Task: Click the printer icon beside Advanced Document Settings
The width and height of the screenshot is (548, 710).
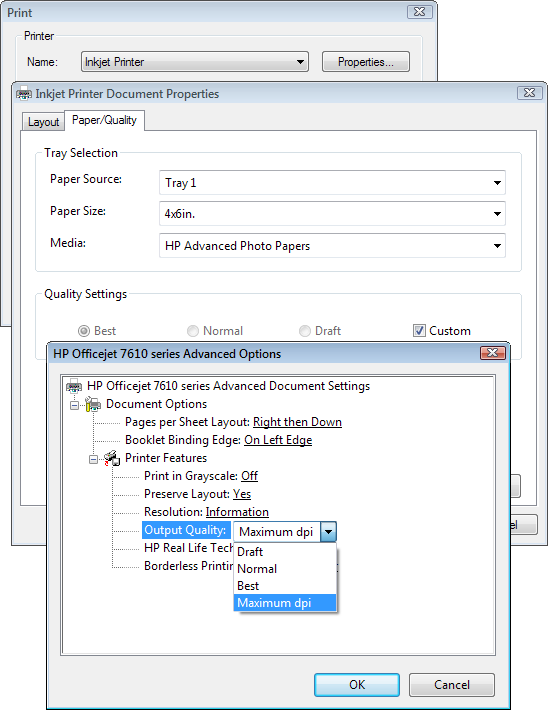Action: (x=74, y=386)
